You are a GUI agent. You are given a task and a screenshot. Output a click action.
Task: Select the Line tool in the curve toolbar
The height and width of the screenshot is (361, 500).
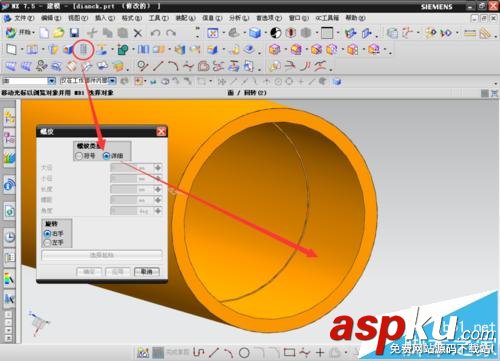point(158,66)
